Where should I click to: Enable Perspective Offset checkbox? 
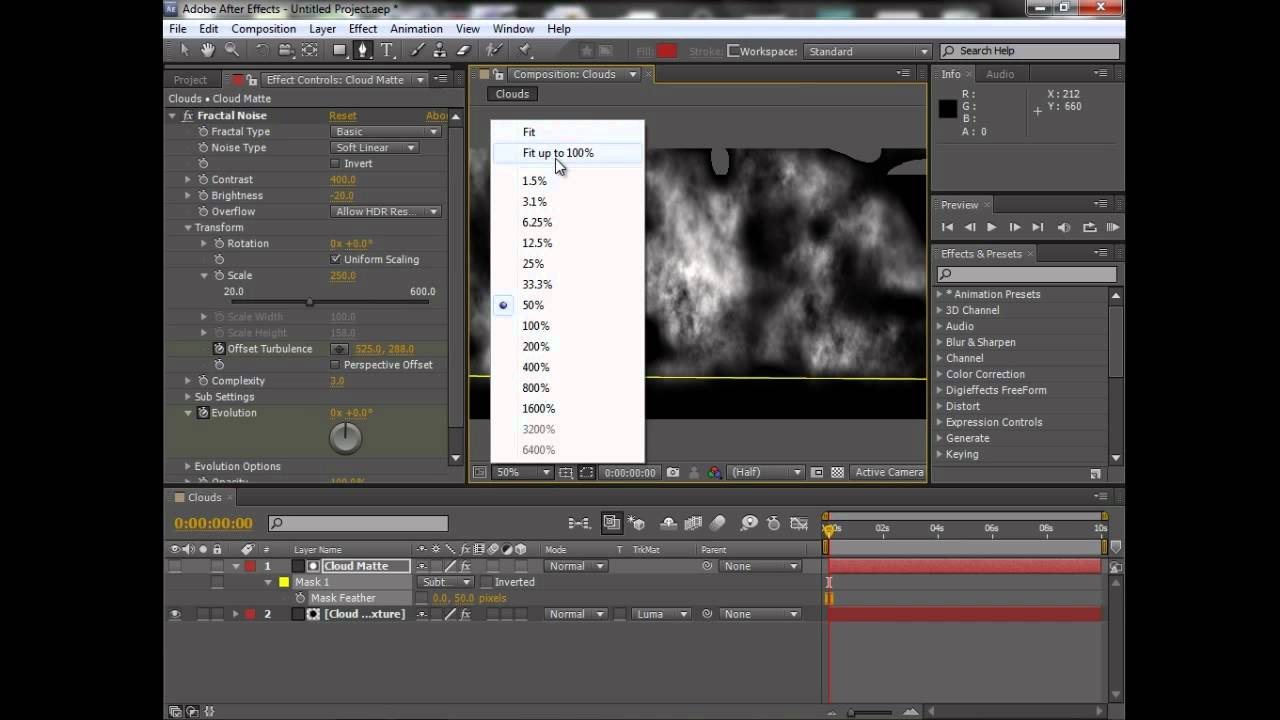pos(335,365)
